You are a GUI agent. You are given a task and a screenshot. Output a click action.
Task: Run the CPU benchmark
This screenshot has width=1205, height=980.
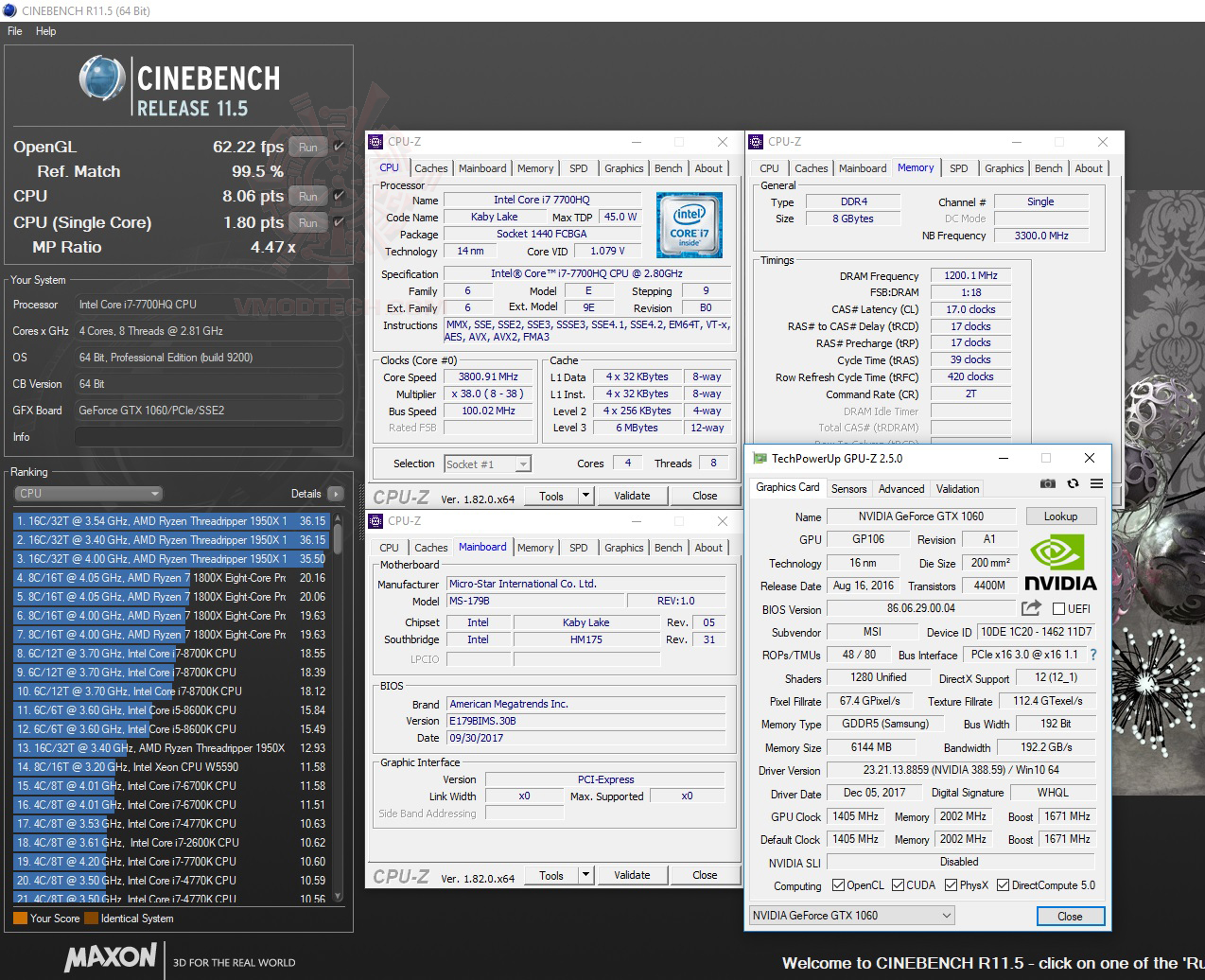308,196
